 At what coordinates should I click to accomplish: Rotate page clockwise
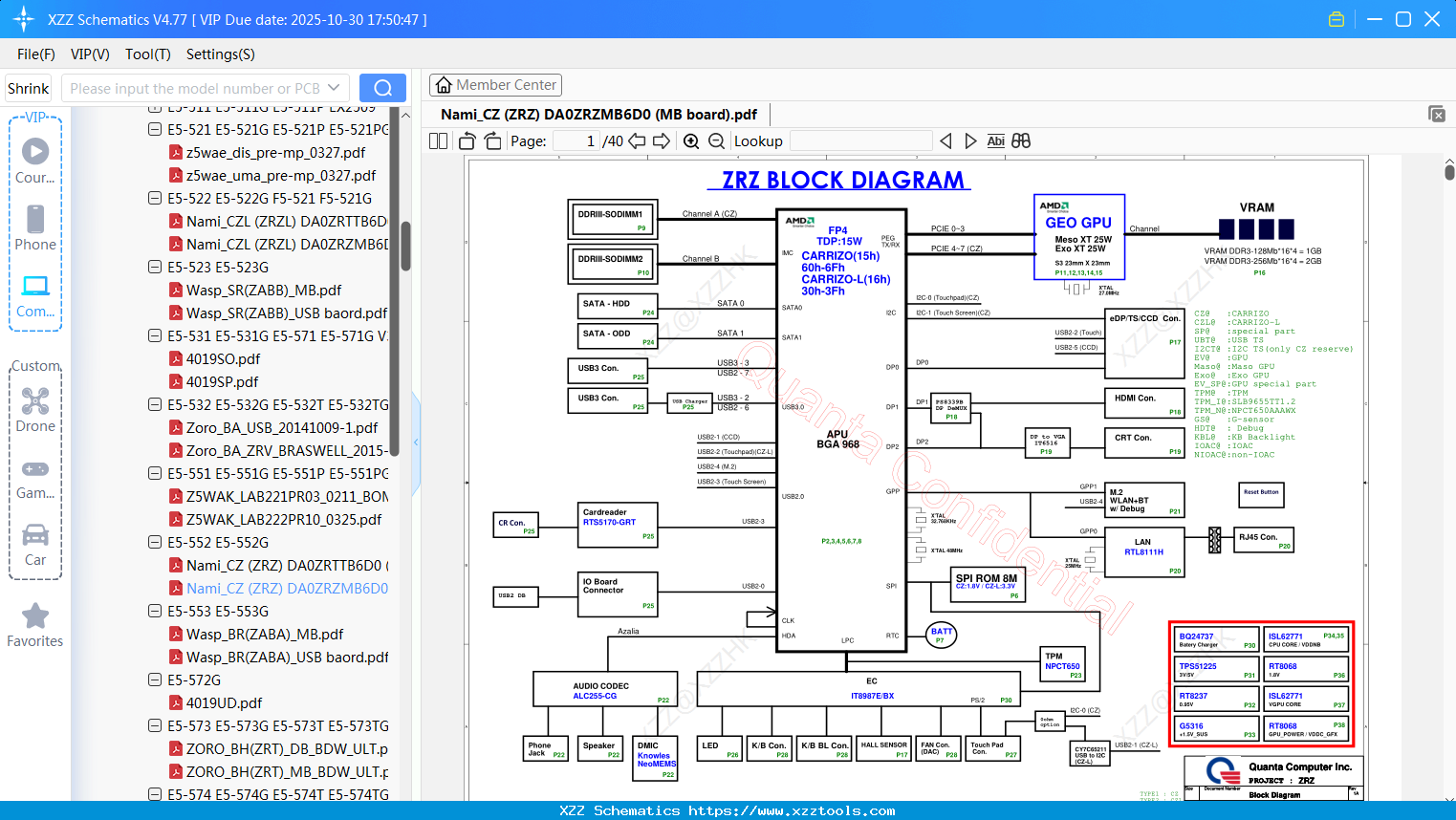click(492, 141)
